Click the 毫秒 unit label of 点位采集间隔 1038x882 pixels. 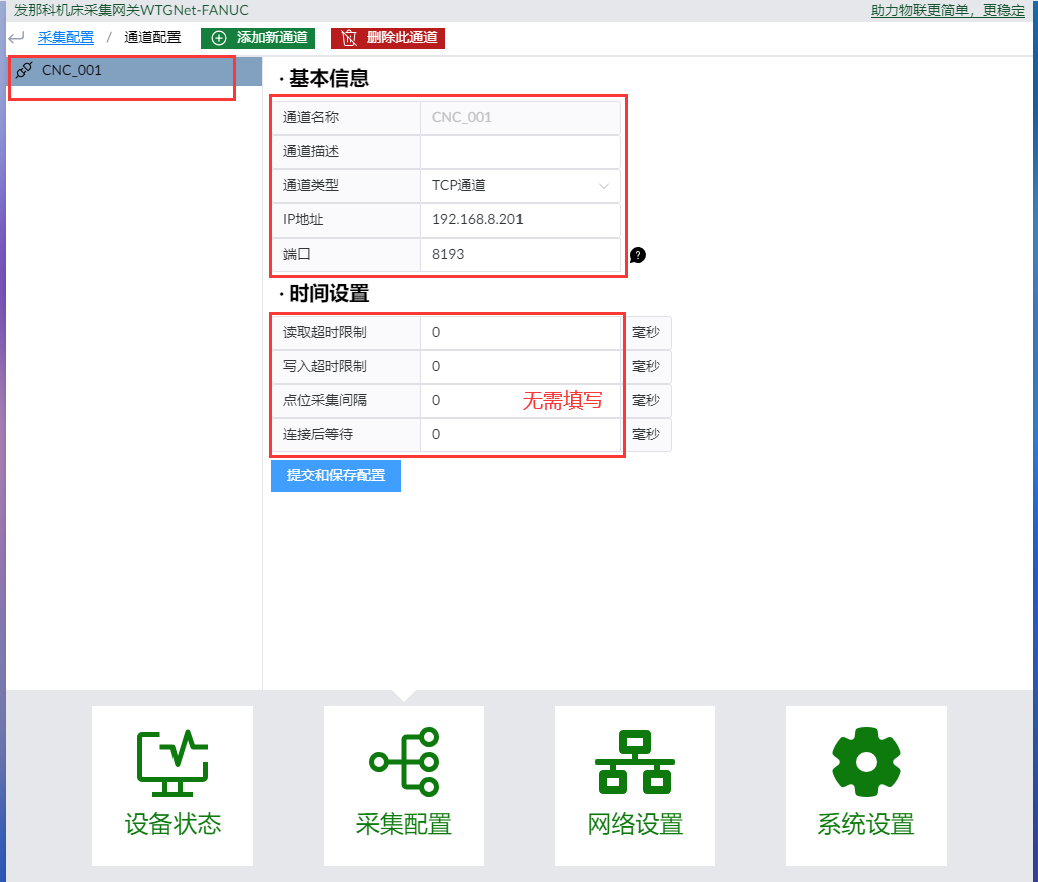tap(646, 401)
